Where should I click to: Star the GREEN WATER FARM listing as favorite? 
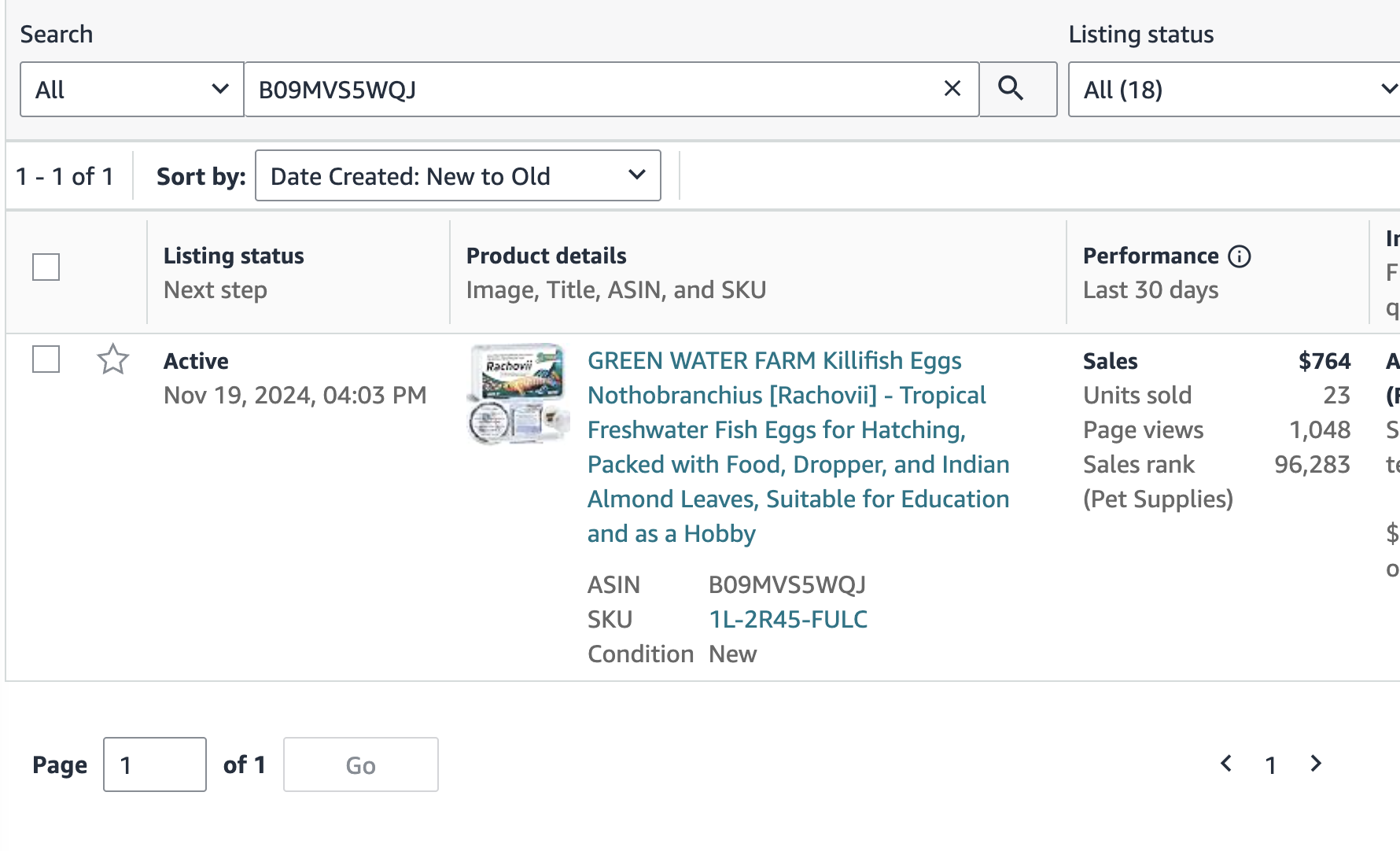(x=113, y=359)
